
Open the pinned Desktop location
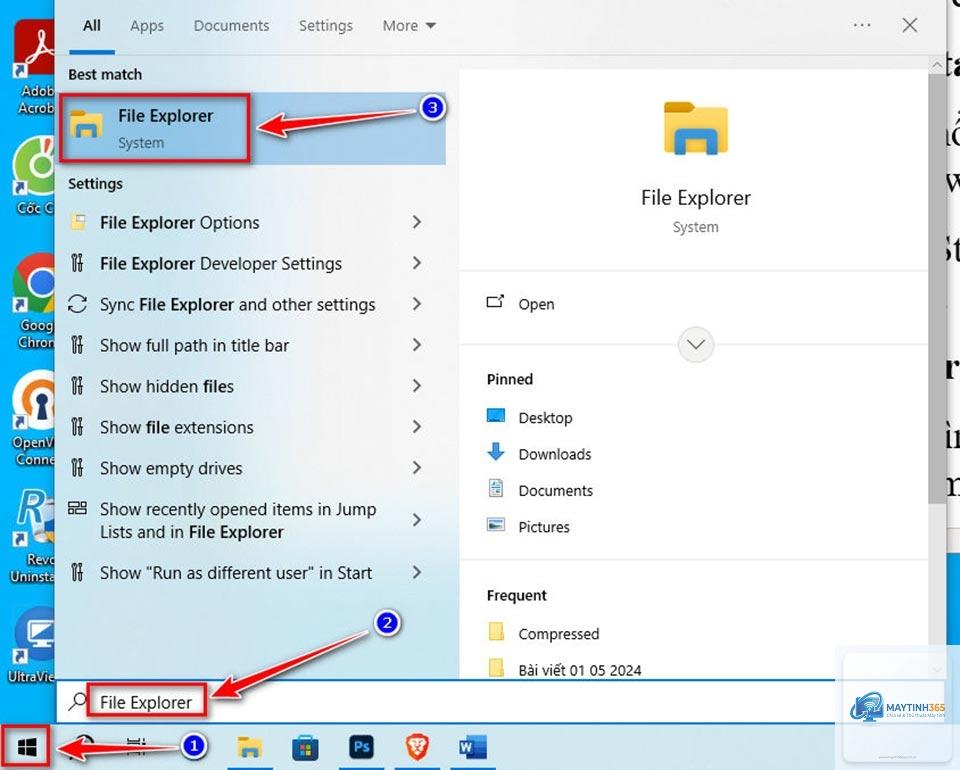(x=545, y=417)
